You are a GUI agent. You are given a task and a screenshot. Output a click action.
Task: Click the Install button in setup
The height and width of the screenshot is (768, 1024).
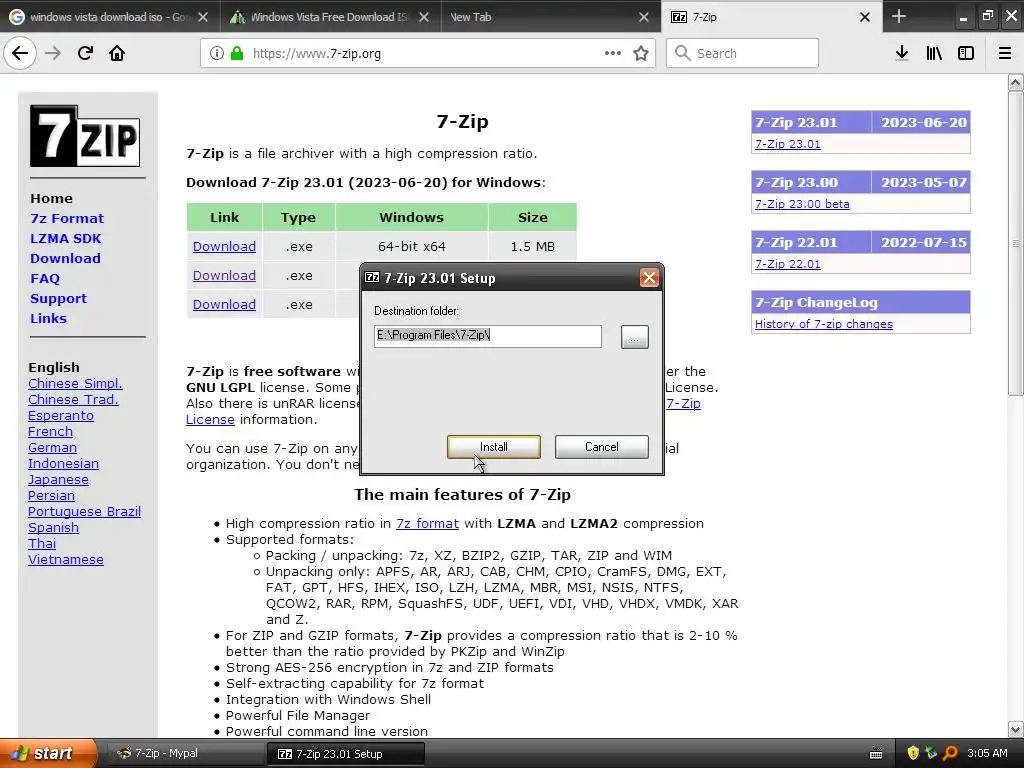pyautogui.click(x=494, y=447)
